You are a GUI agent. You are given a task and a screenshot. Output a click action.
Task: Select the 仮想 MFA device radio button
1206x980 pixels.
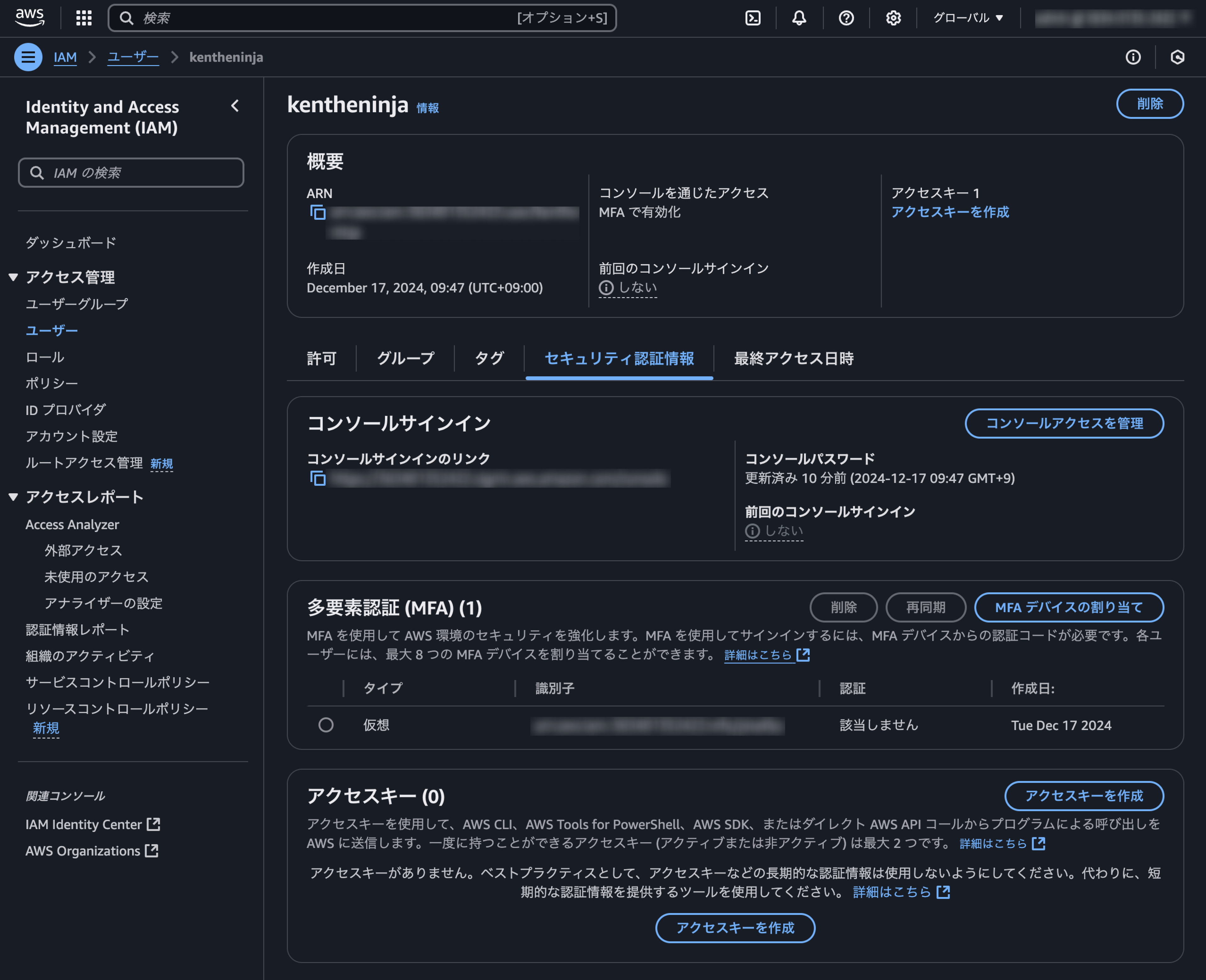click(x=325, y=725)
